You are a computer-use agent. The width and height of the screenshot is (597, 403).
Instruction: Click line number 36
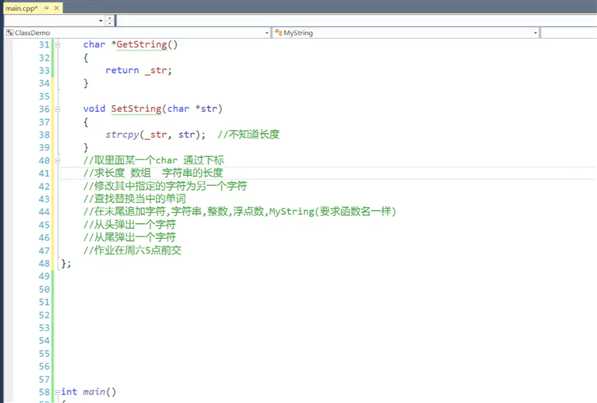tap(44, 109)
